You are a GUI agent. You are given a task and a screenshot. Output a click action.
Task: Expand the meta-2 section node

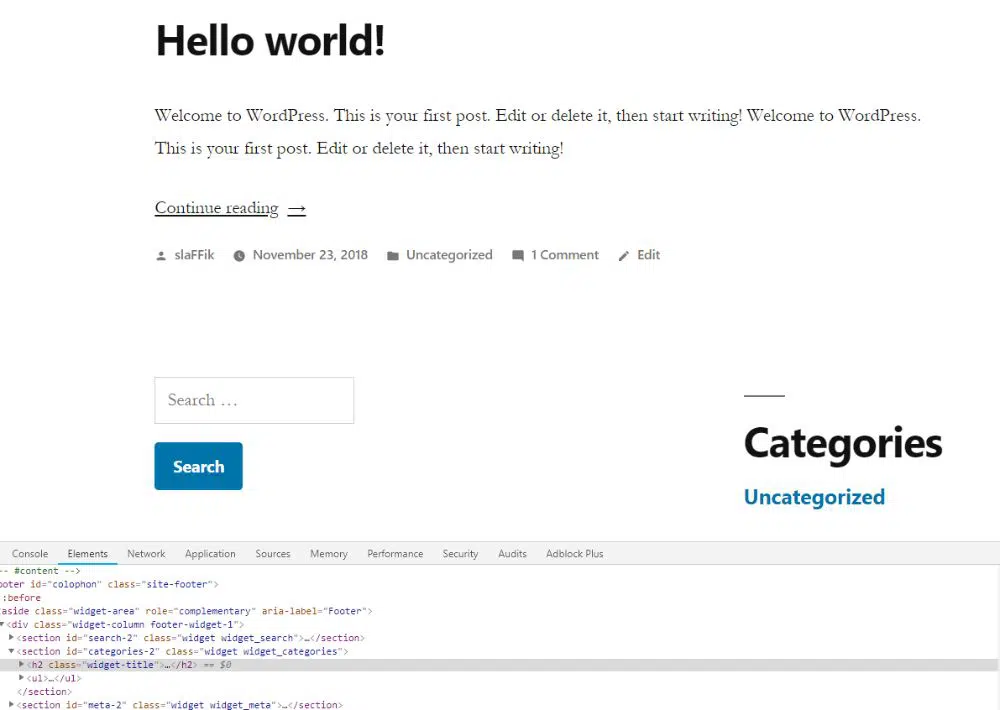click(12, 705)
